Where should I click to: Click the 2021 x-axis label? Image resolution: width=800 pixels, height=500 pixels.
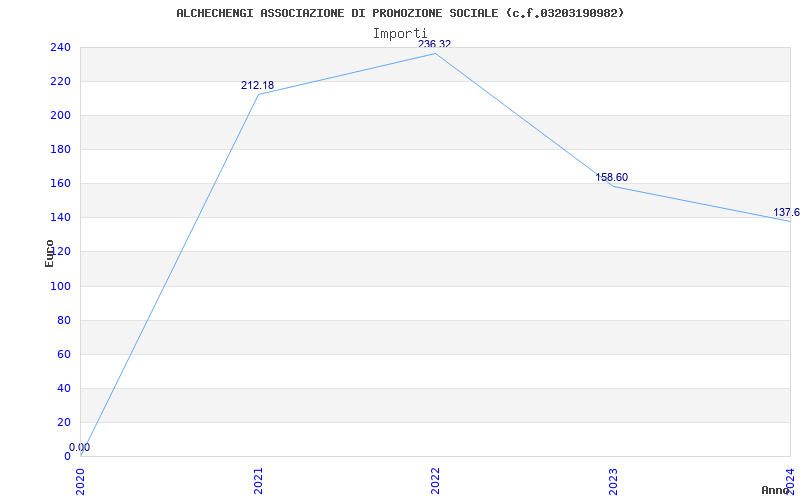coord(258,481)
